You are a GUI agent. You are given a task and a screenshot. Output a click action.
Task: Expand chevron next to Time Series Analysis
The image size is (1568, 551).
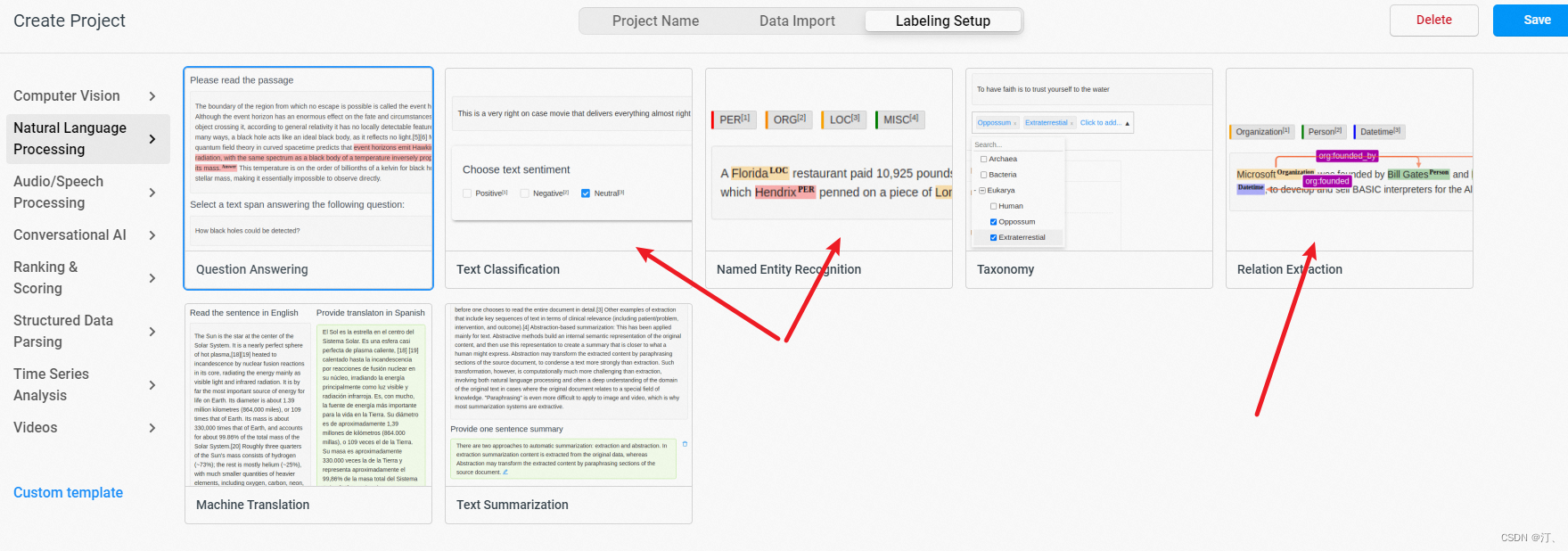152,385
